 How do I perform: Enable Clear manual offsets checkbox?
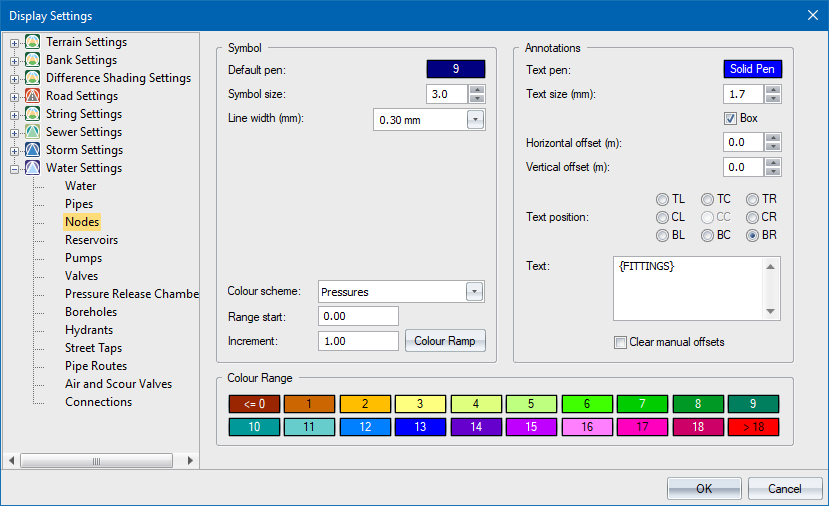[x=621, y=342]
